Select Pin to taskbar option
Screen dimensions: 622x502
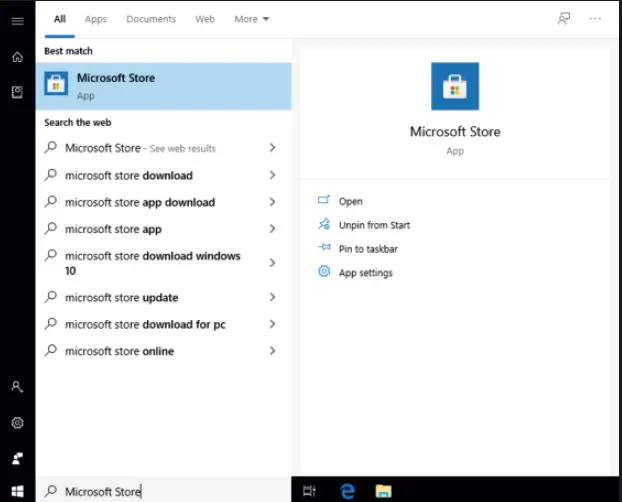coord(367,249)
